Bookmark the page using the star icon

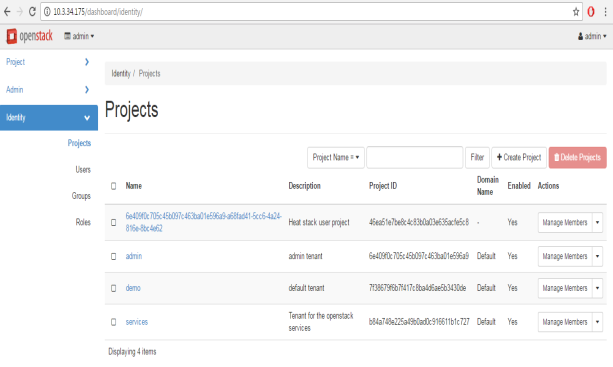coord(576,12)
